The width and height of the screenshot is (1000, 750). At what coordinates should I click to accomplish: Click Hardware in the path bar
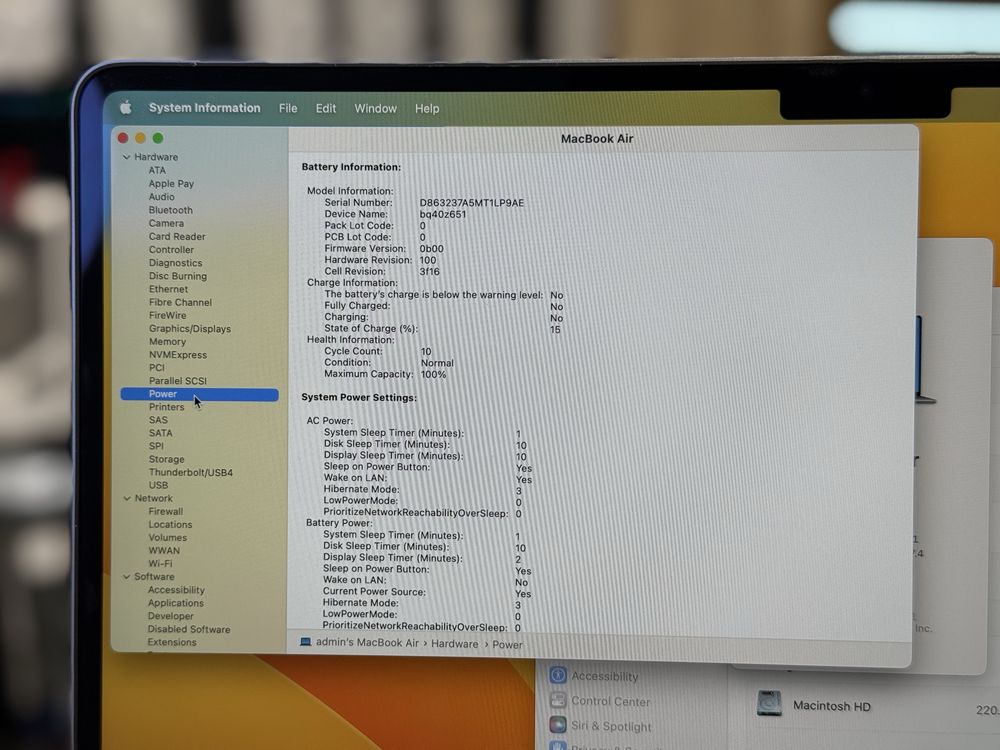[455, 644]
